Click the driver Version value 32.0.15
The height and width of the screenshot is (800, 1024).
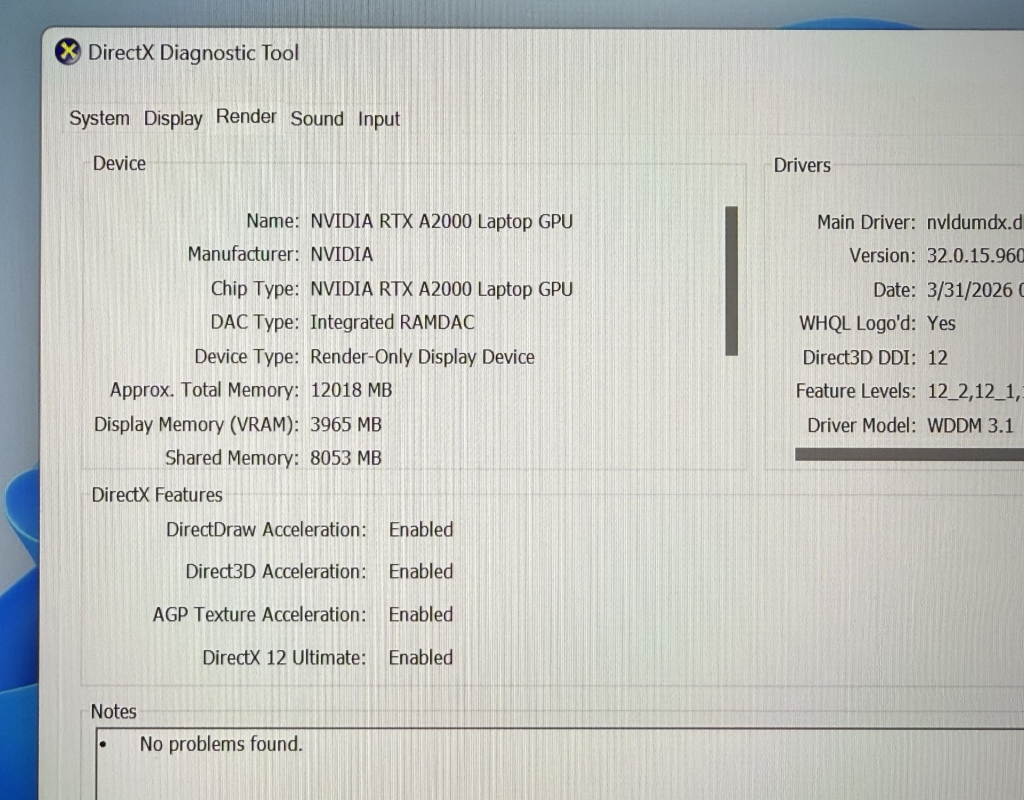coord(975,255)
